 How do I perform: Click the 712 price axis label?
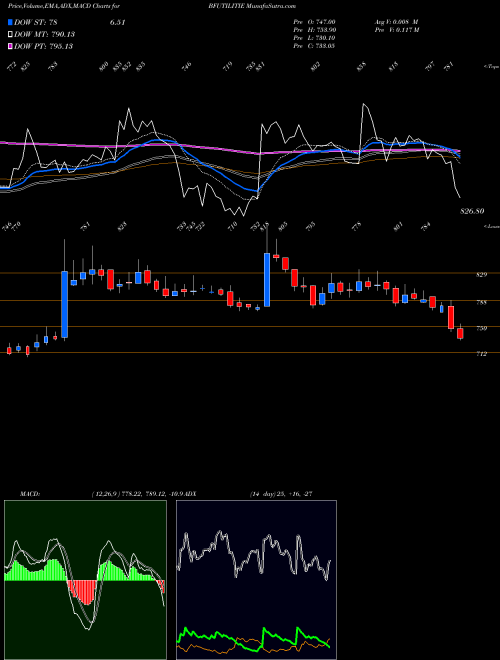click(x=482, y=354)
